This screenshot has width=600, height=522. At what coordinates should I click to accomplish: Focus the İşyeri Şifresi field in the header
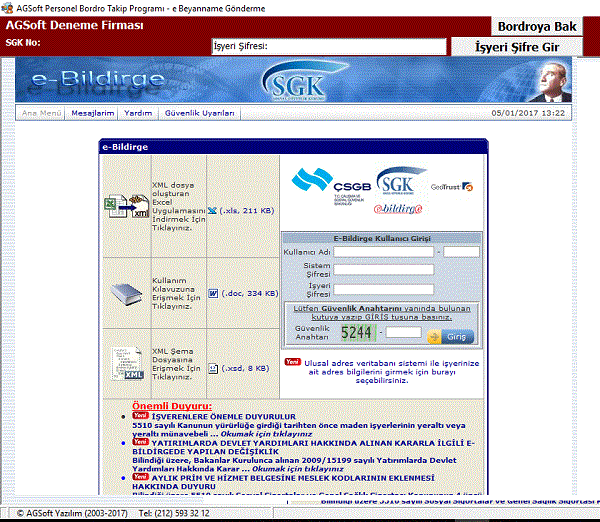pos(329,46)
